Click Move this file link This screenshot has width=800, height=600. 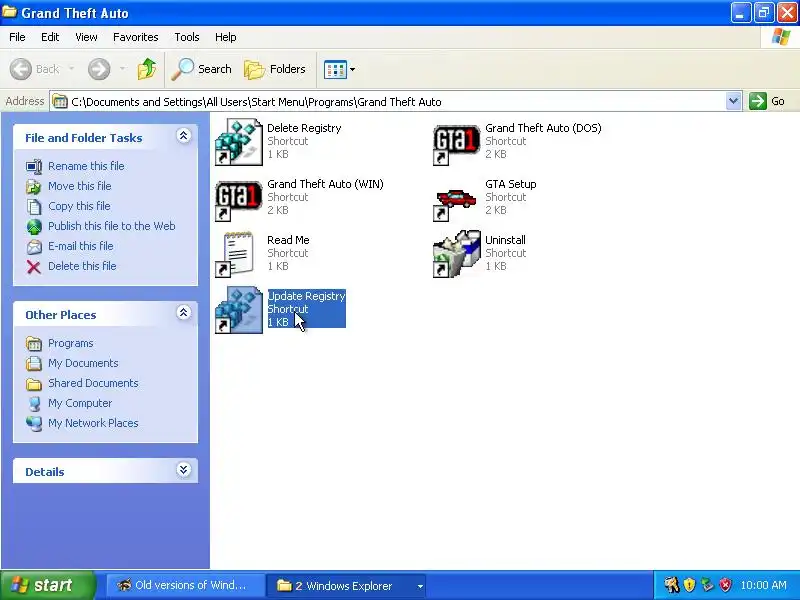pos(80,186)
